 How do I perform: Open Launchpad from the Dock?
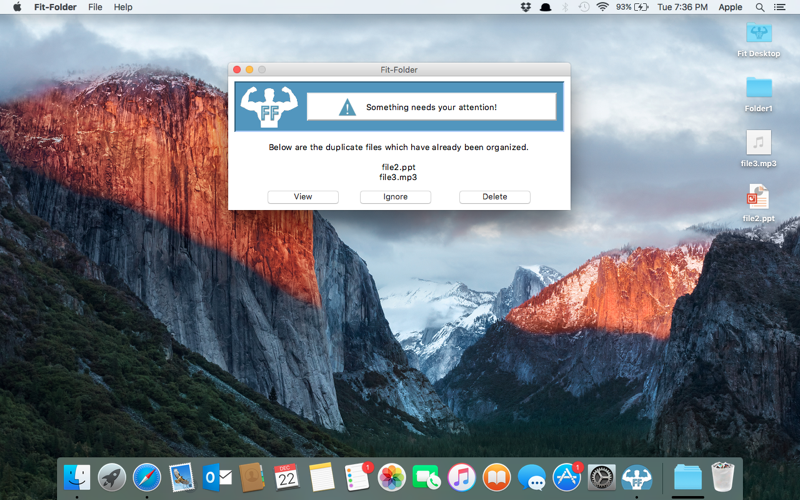112,478
